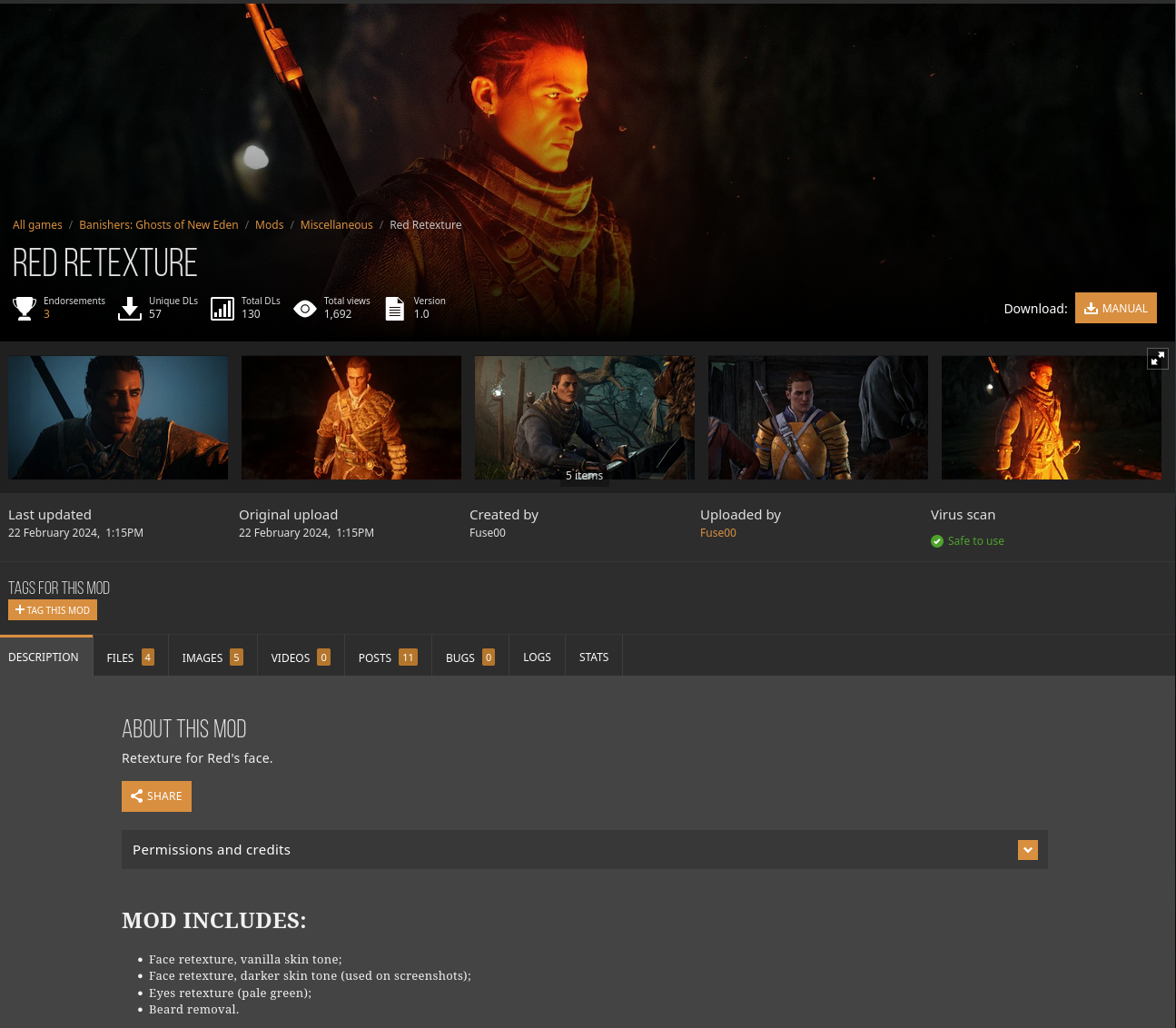
Task: Click the 'Beard removal.' list item
Action: coord(194,1010)
